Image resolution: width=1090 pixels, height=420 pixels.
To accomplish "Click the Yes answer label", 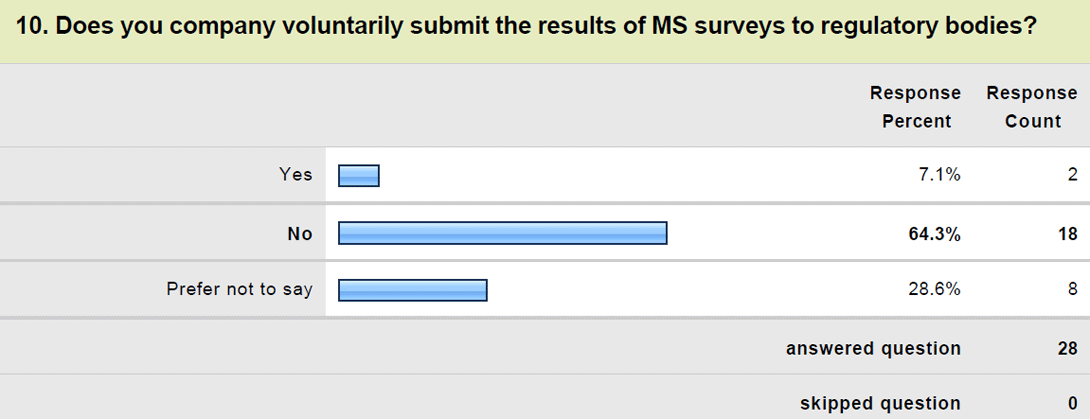I will [296, 175].
